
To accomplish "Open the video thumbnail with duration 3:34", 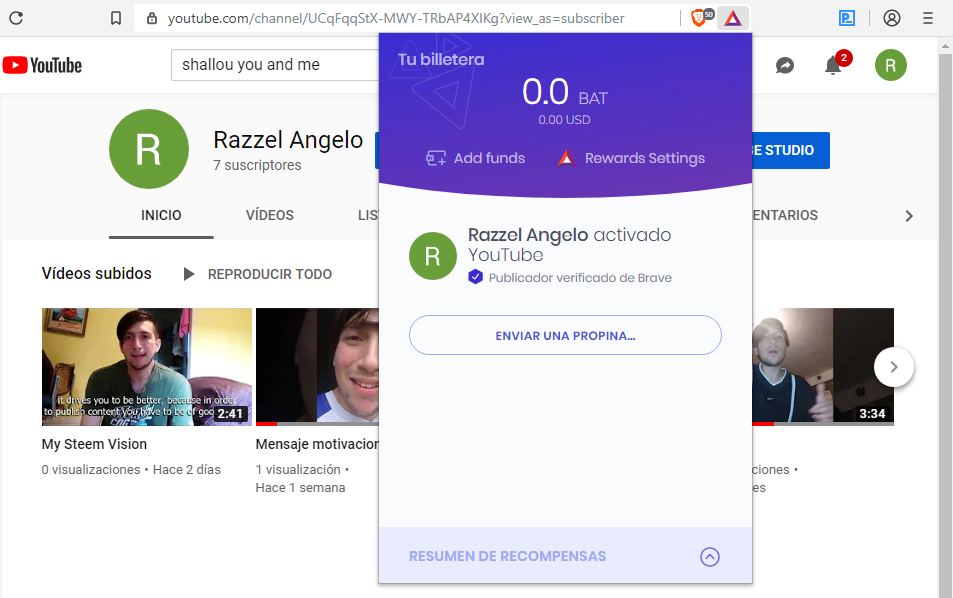I will [823, 366].
